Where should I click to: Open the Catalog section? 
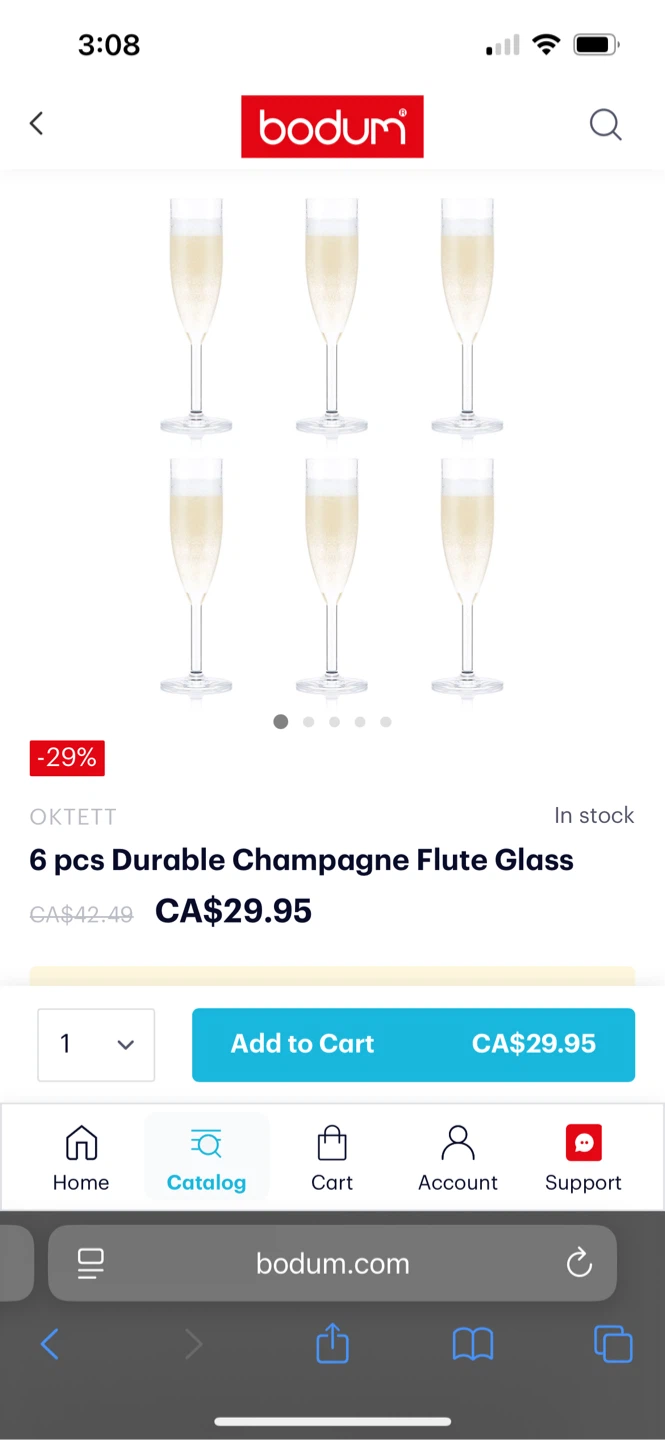(x=206, y=1157)
